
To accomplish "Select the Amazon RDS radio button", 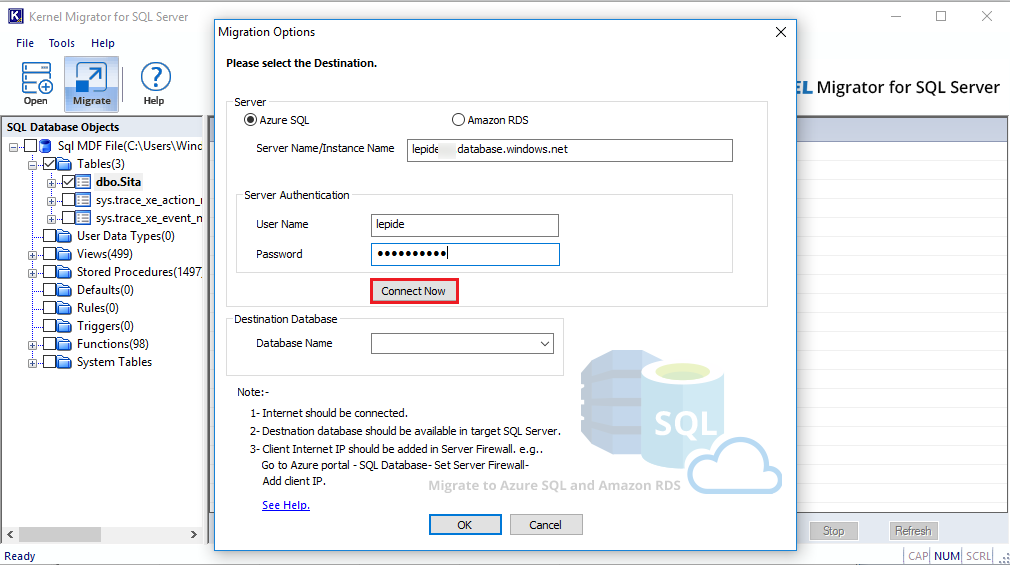I will [458, 120].
